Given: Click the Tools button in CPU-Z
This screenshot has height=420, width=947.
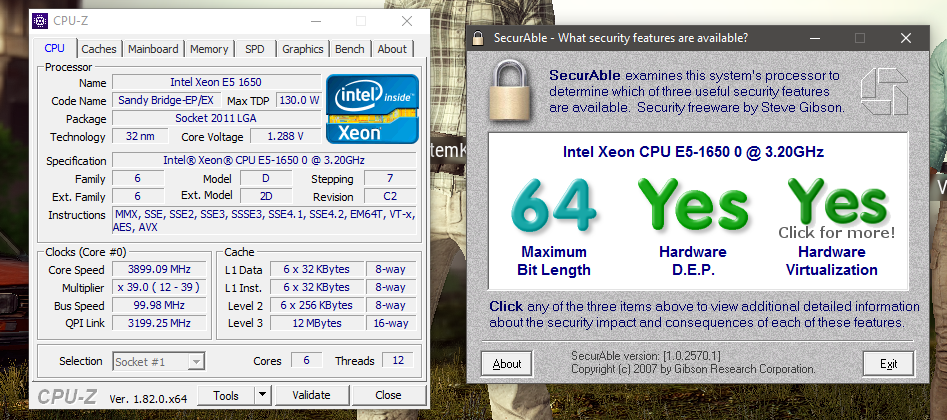Looking at the screenshot, I should click(226, 395).
